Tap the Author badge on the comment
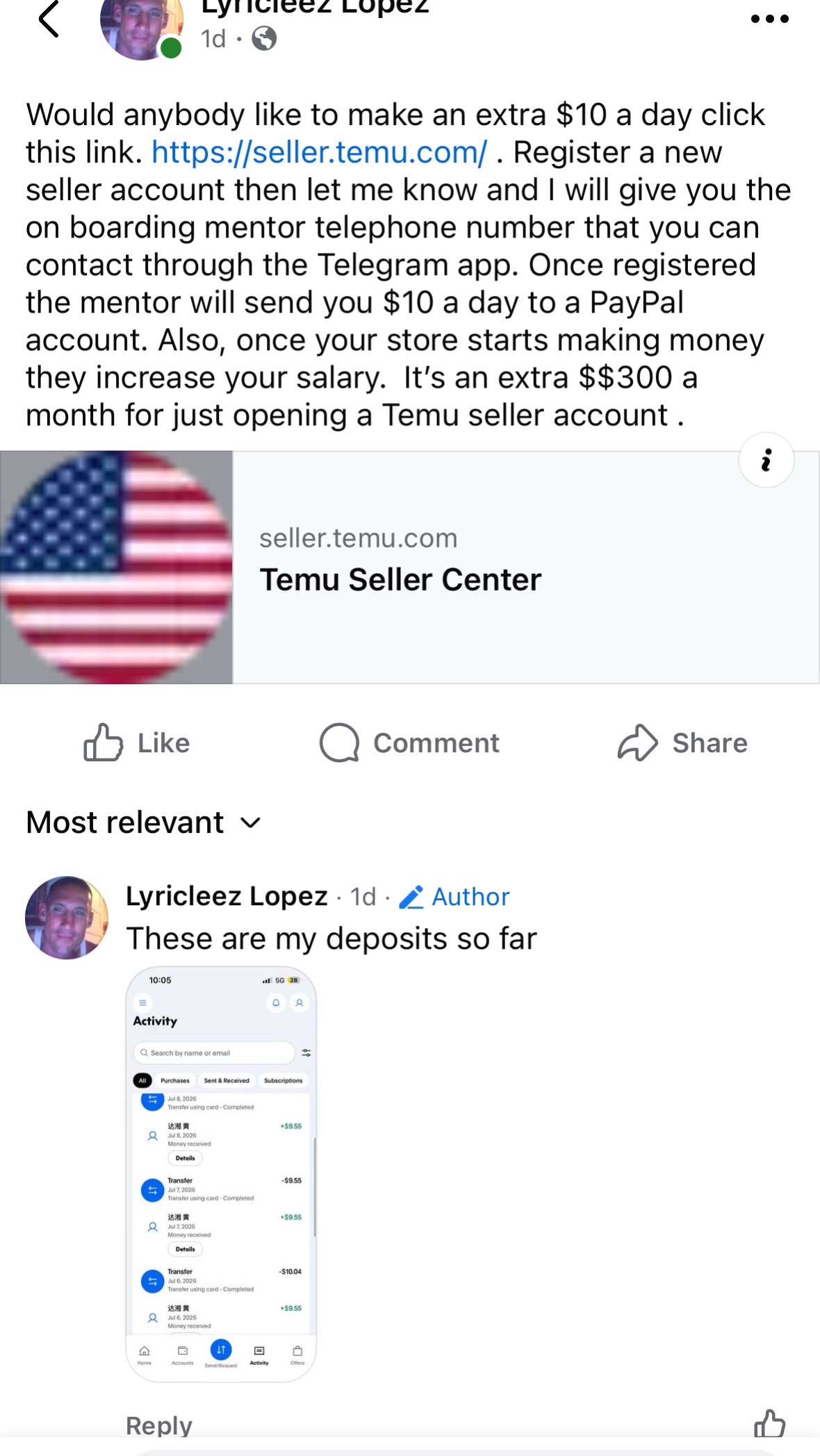This screenshot has height=1456, width=820. tap(454, 897)
